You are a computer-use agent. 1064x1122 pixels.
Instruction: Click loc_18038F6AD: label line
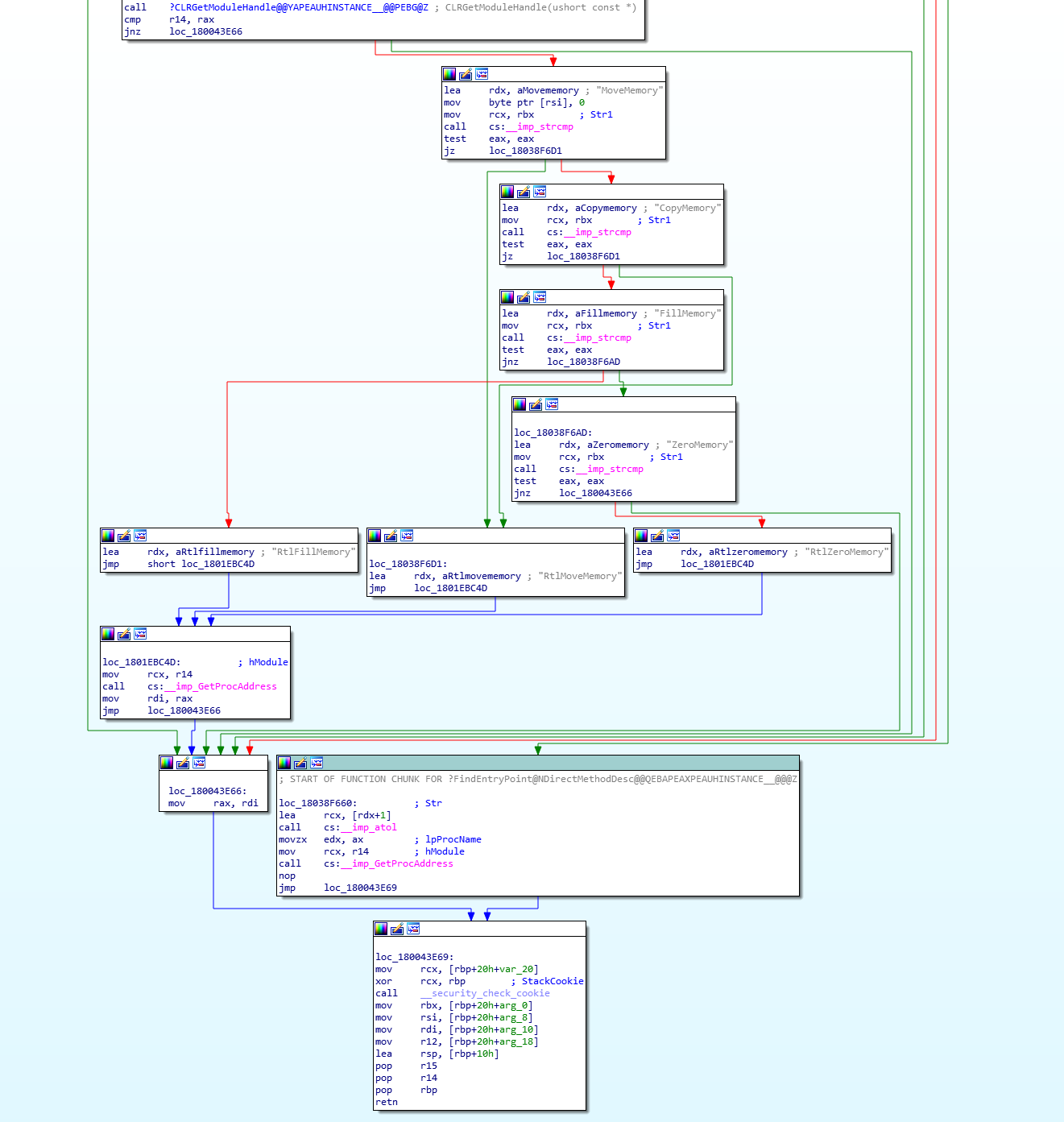[553, 433]
